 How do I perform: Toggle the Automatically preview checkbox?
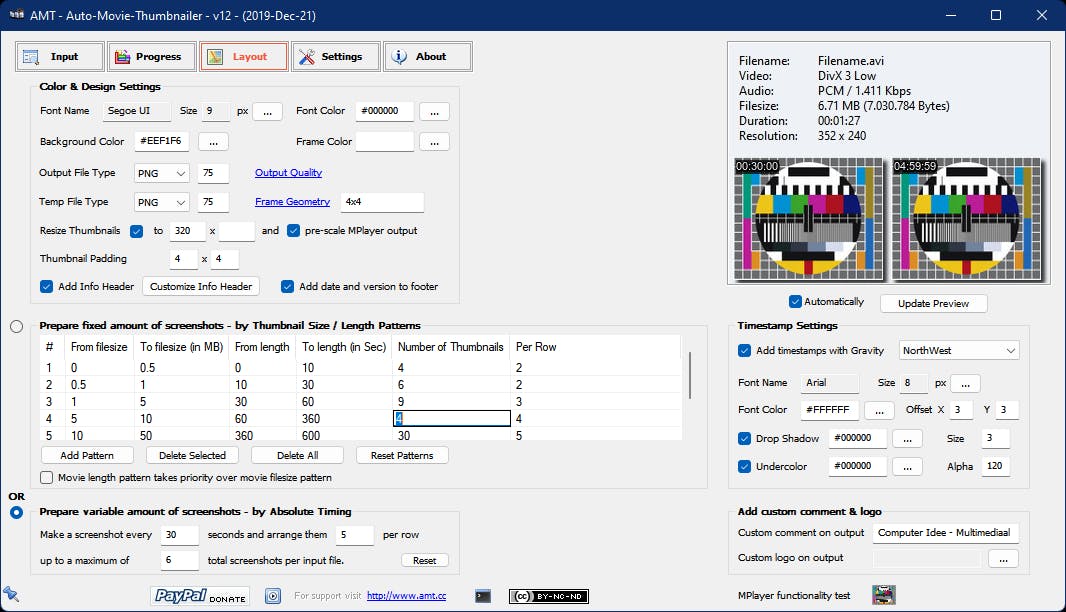click(x=795, y=301)
